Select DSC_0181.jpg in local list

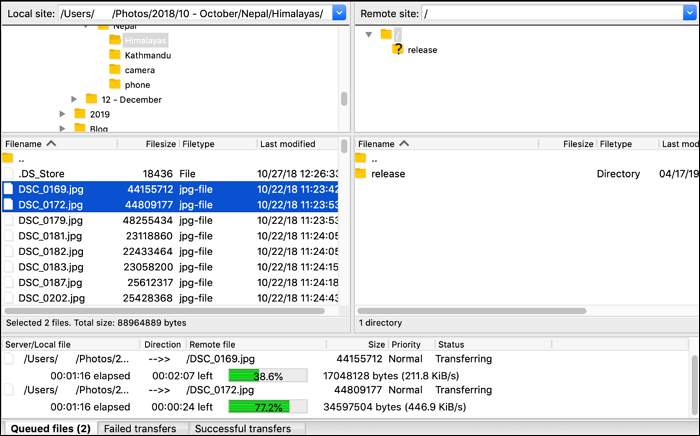[170, 236]
